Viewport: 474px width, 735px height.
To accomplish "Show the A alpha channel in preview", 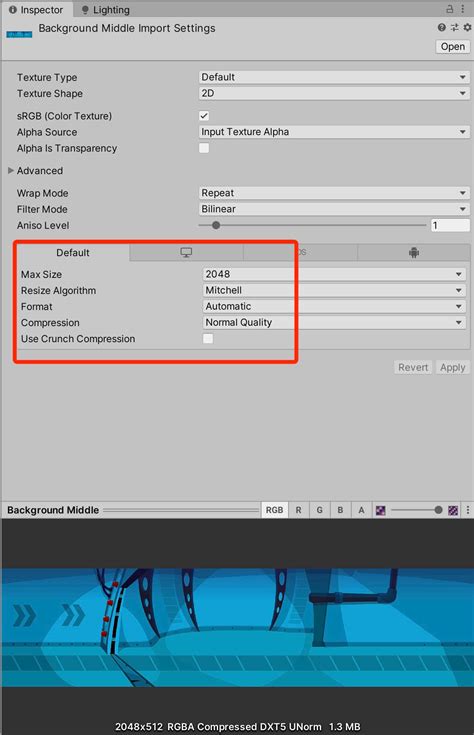I will [x=361, y=510].
